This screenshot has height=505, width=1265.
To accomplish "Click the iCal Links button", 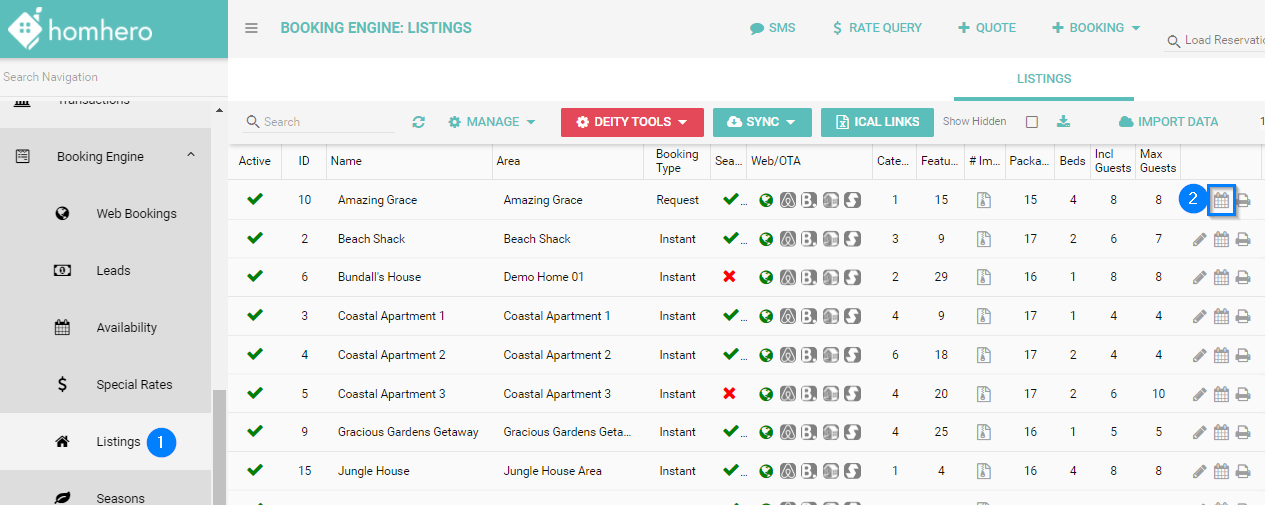I will tap(877, 122).
